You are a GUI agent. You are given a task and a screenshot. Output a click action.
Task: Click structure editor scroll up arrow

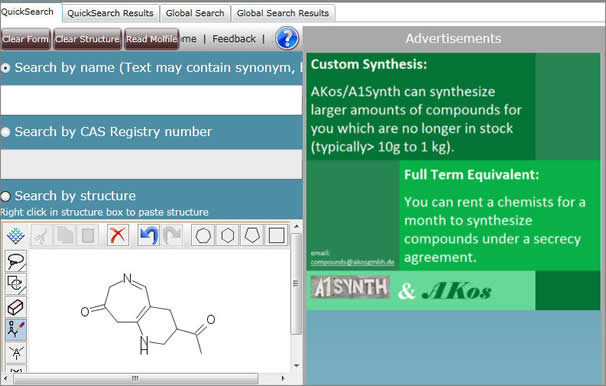click(x=296, y=226)
